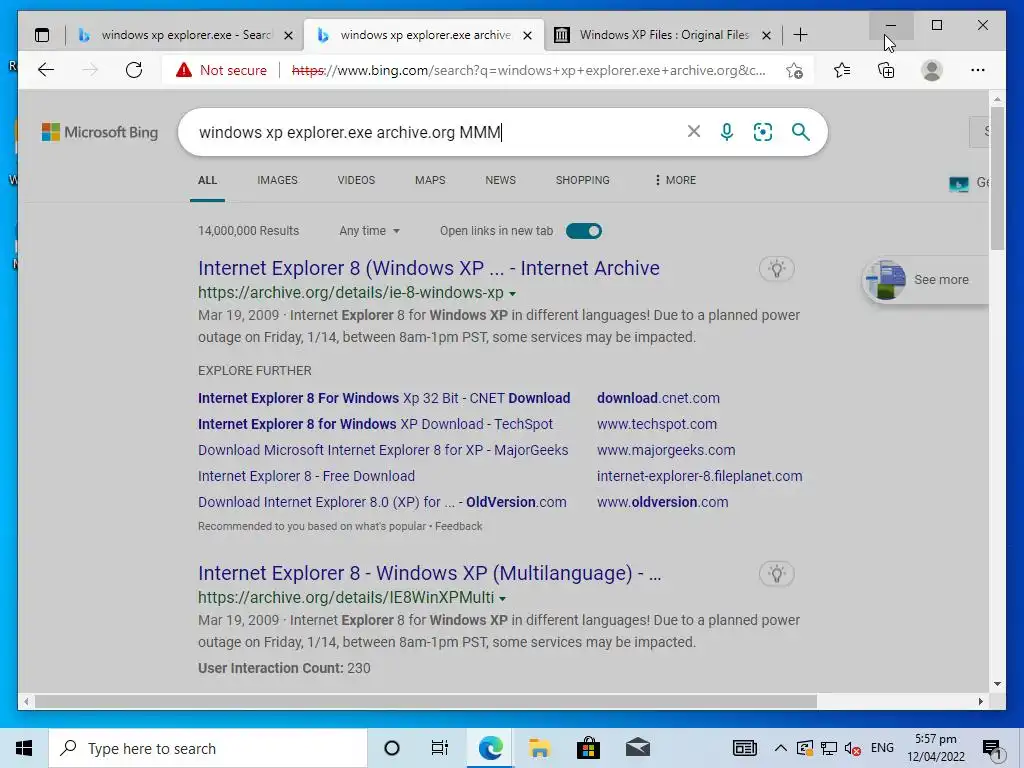Close the first 'windows xp explorer.exe - Search' tab
The width and height of the screenshot is (1024, 768).
288,35
